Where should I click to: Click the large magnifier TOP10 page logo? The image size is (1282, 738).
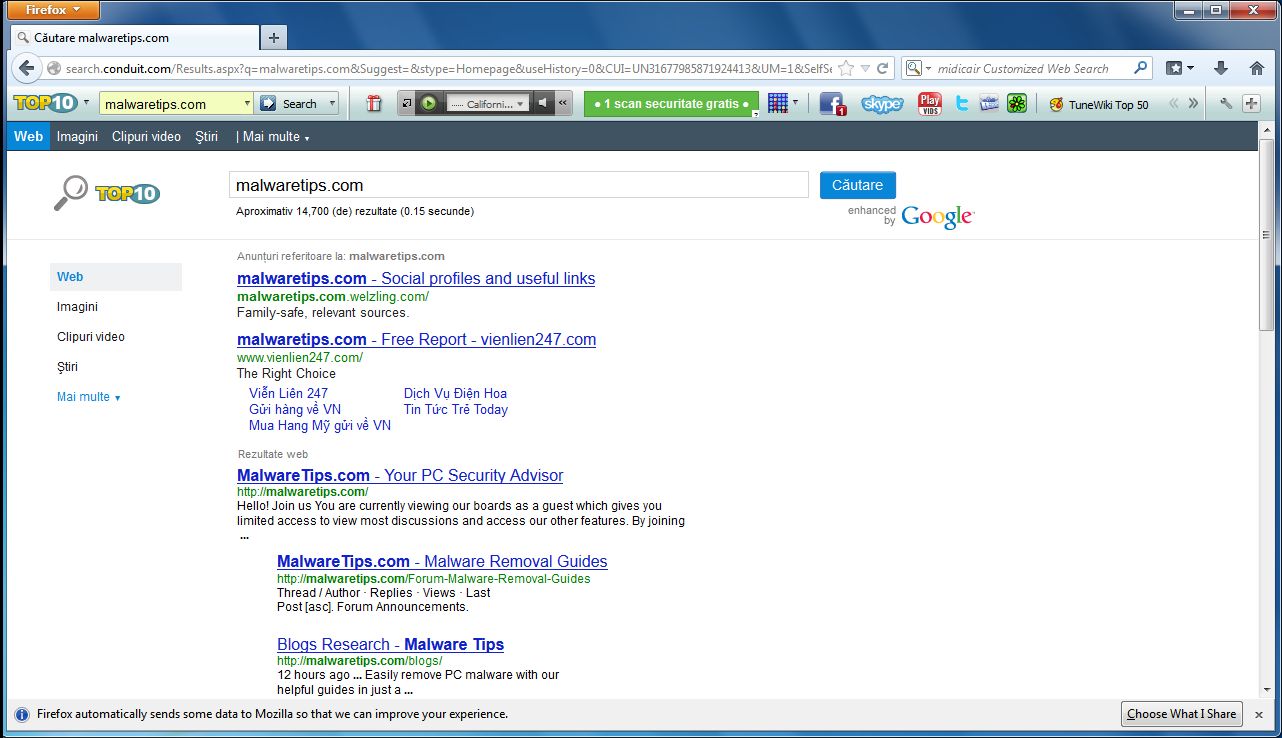coord(107,193)
